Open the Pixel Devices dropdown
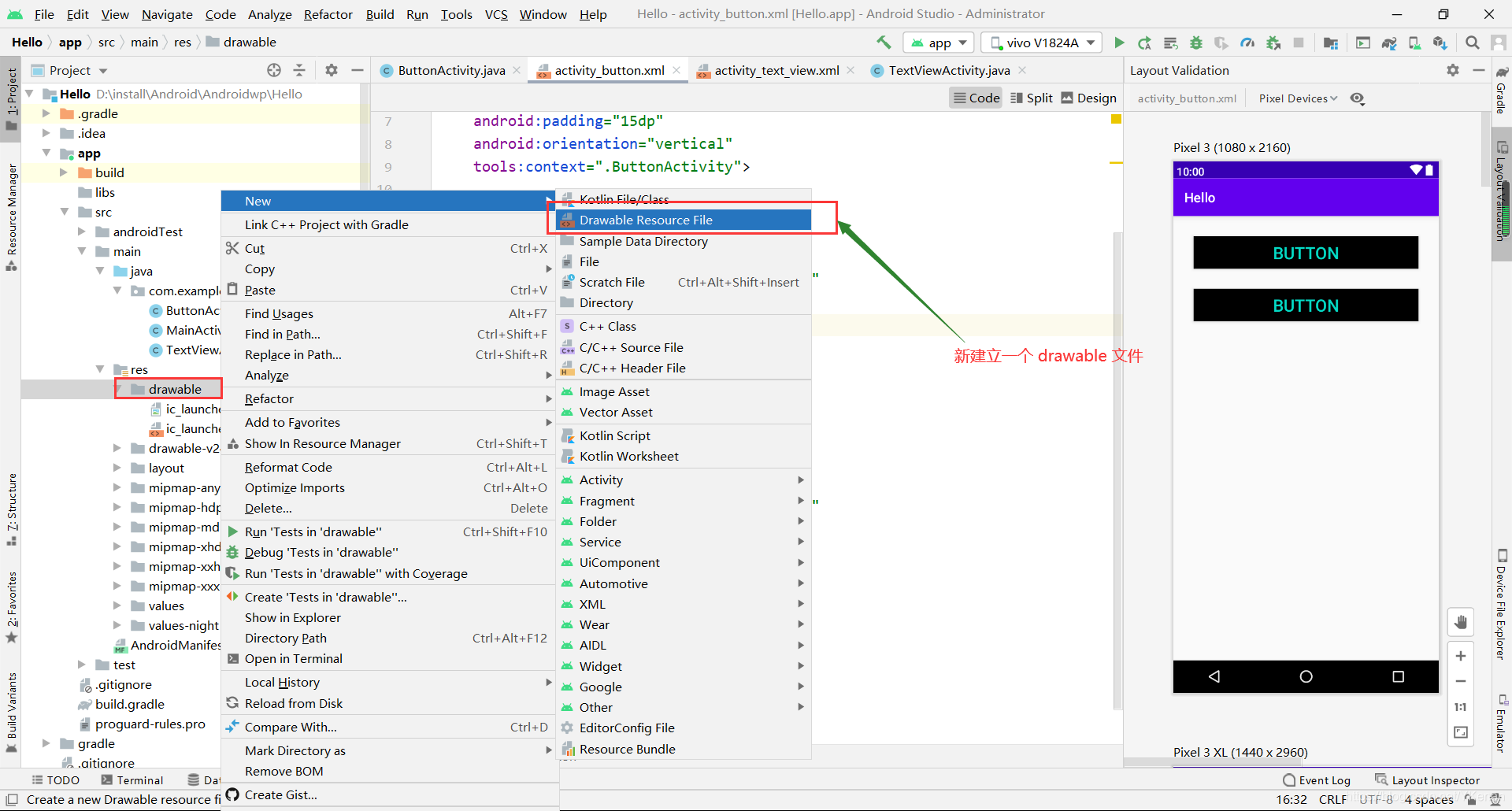 click(1298, 98)
